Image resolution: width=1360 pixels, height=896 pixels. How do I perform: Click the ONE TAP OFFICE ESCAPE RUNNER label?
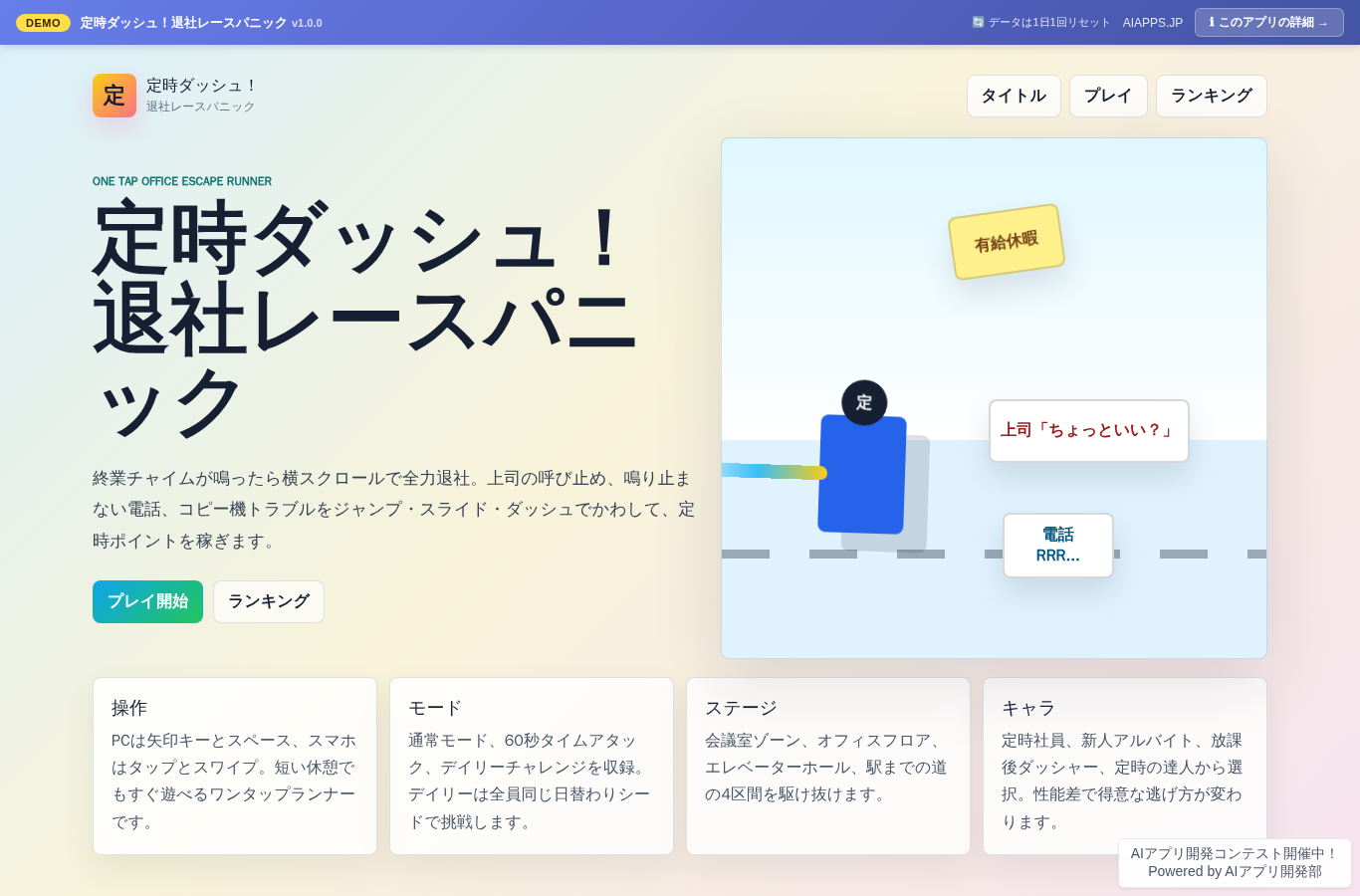pos(182,181)
